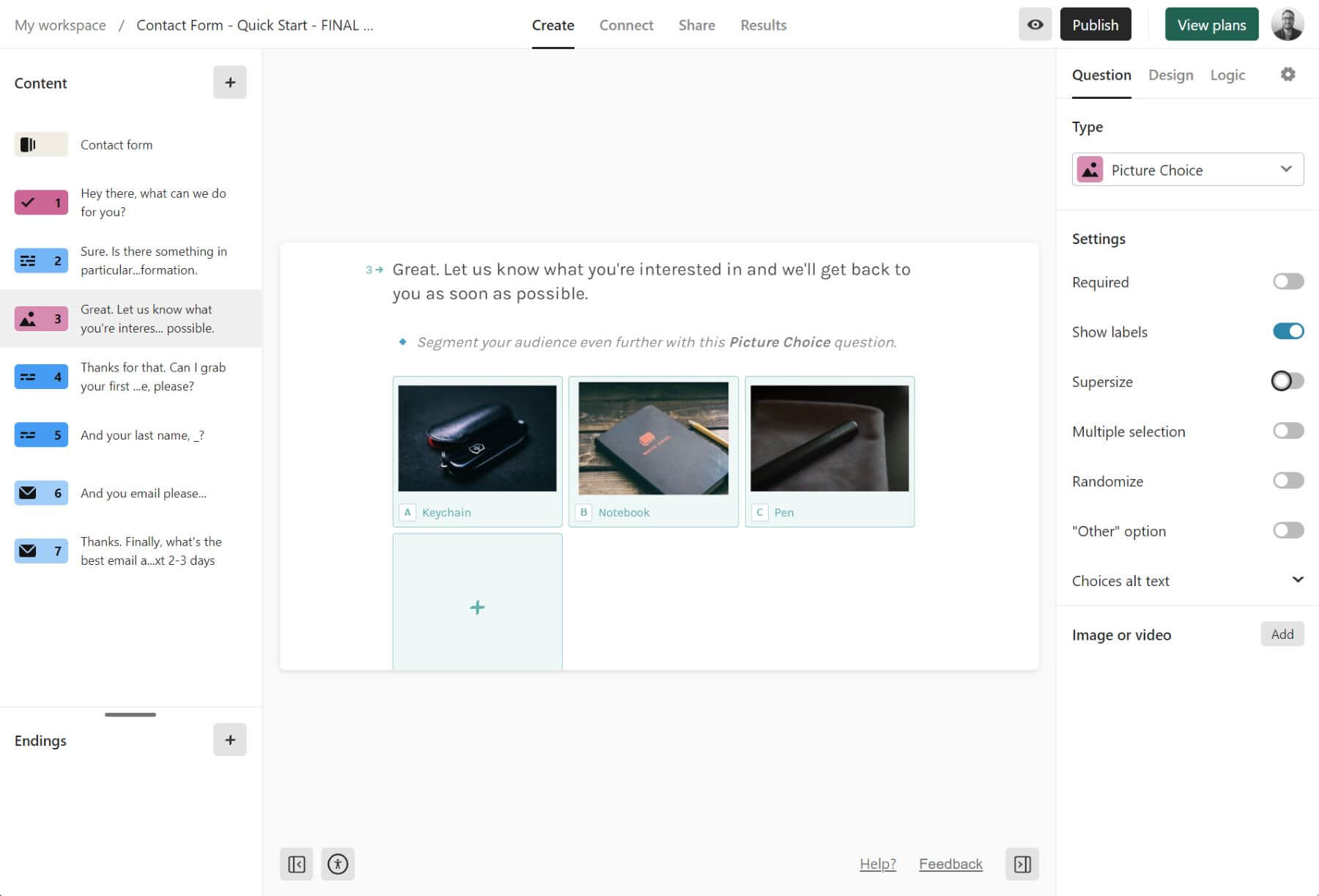1319x896 pixels.
Task: Collapse the right sidebar panel icon
Action: pyautogui.click(x=1022, y=864)
